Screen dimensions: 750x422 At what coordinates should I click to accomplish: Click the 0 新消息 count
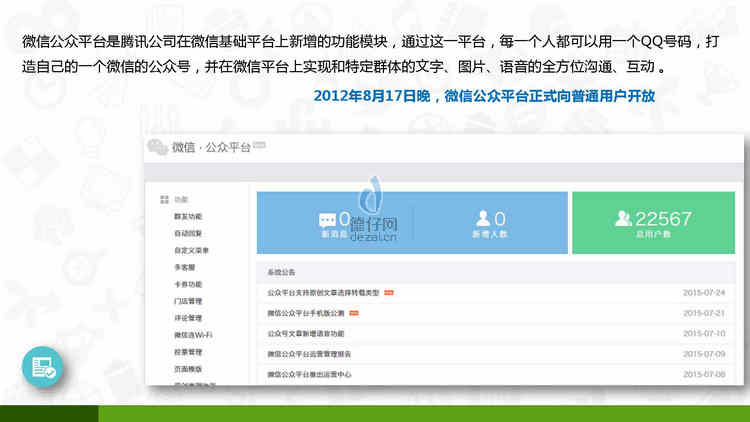point(344,219)
